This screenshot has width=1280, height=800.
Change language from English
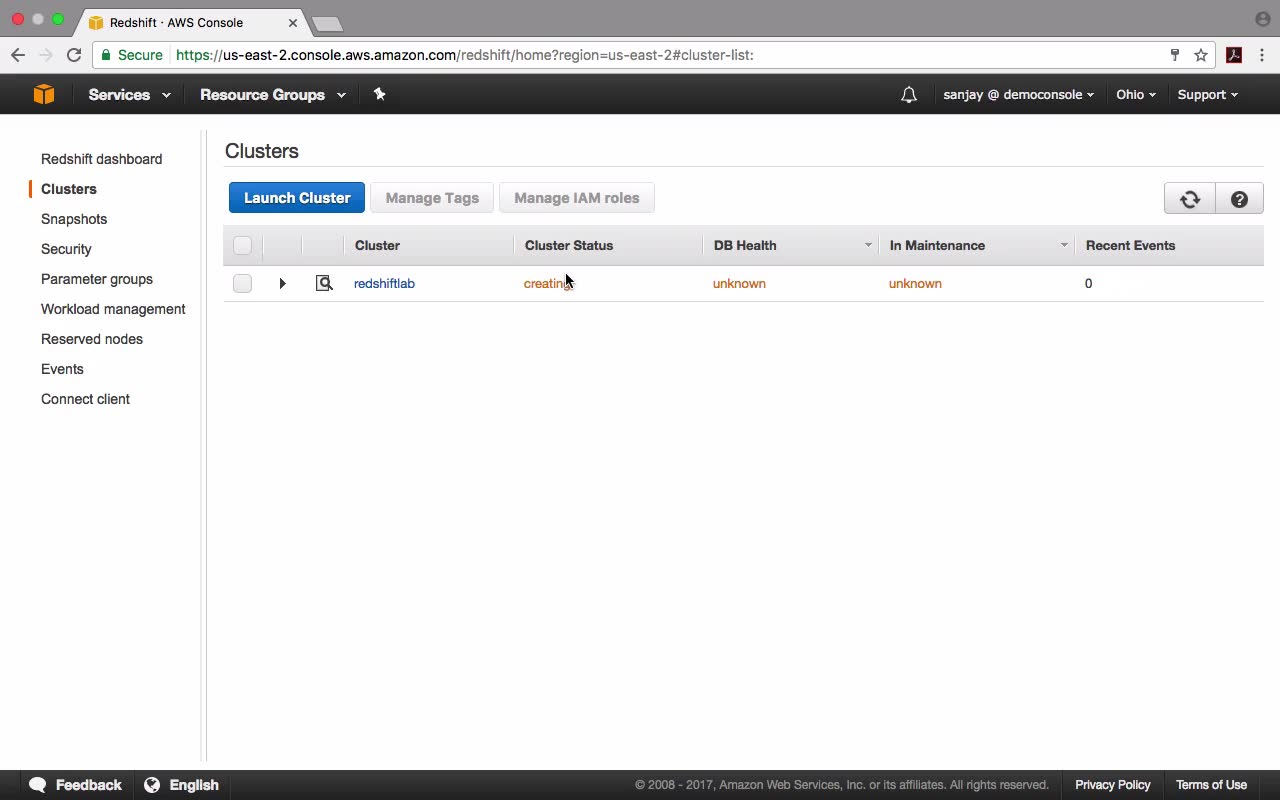point(194,785)
